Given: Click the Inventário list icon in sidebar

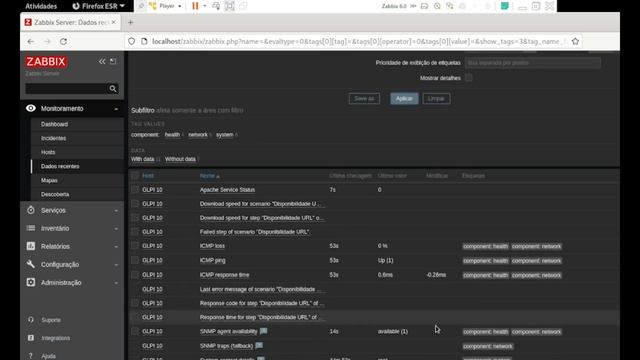Looking at the screenshot, I should pos(31,228).
